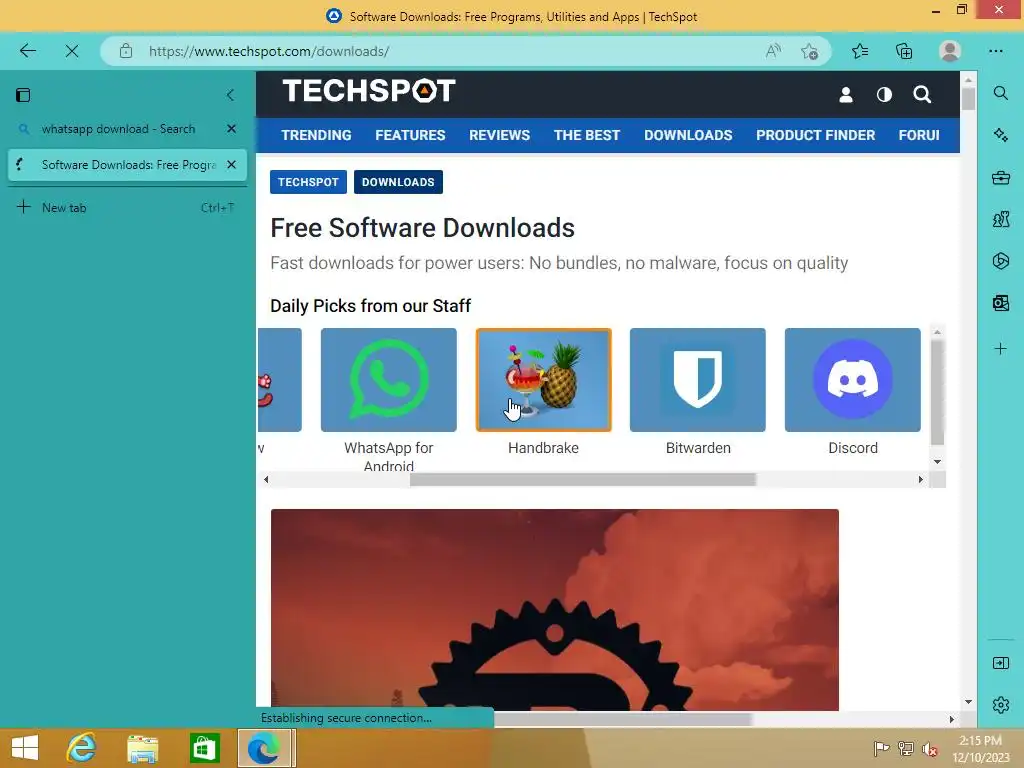
Task: Open Settings and more ellipsis menu
Action: point(995,51)
